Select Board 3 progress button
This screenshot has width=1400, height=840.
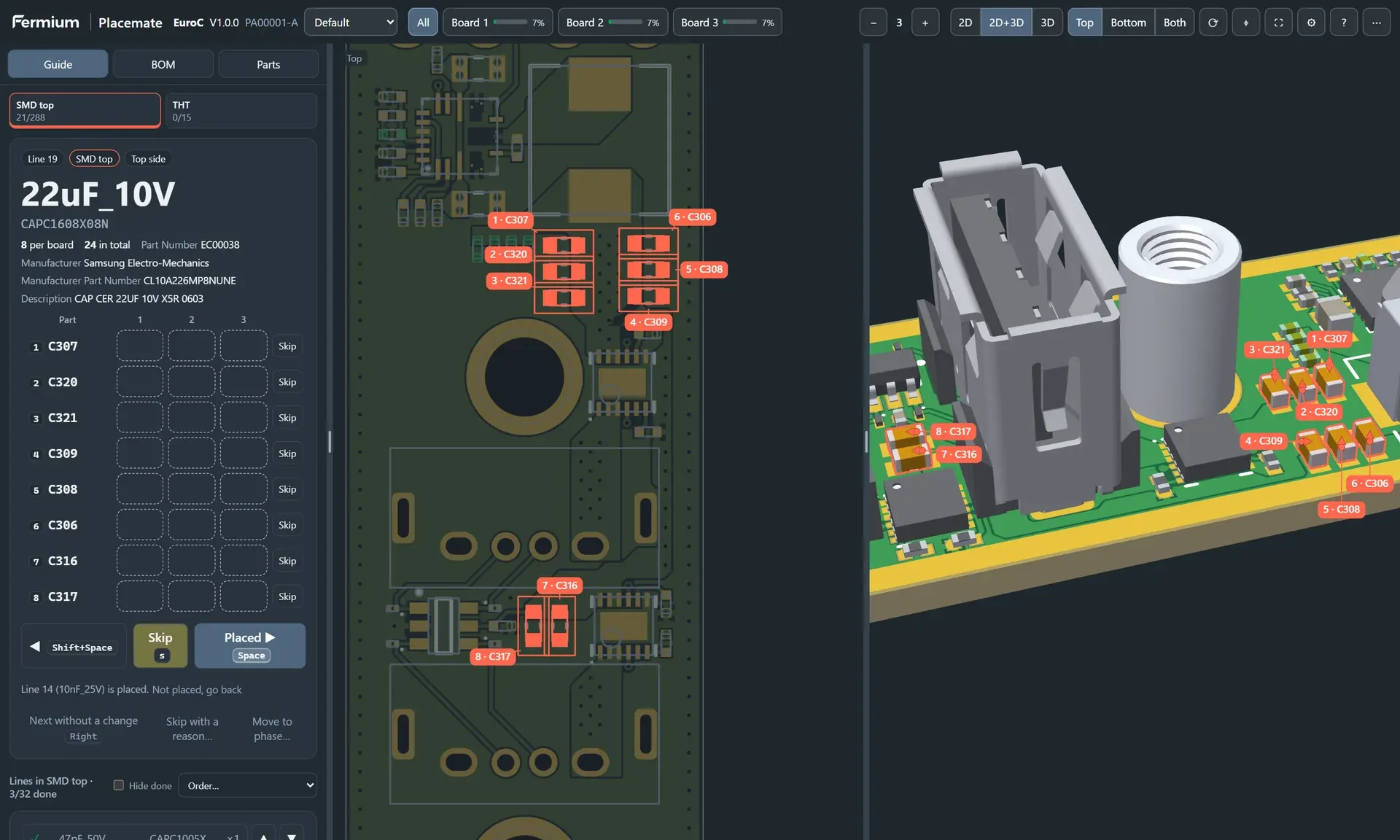727,23
